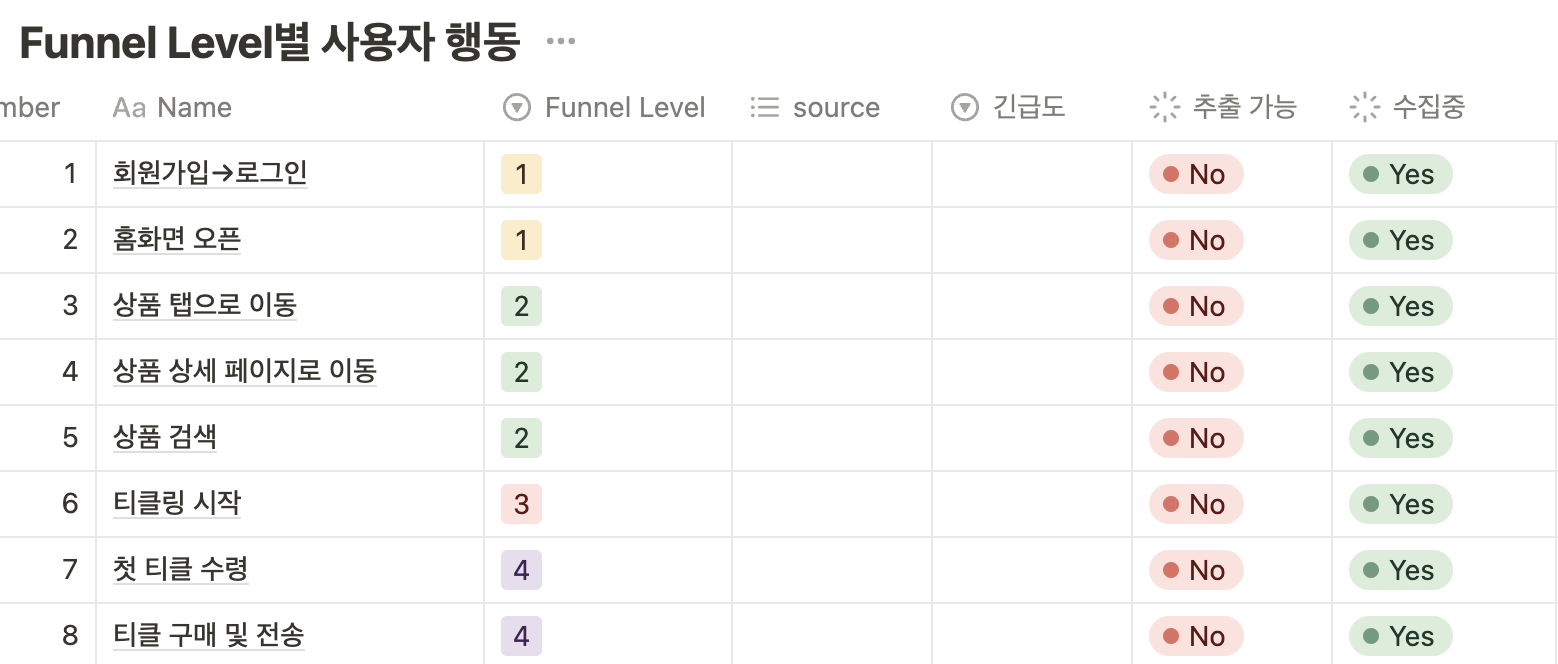Click the Aa icon in the Name column
The height and width of the screenshot is (664, 1558).
coord(129,108)
